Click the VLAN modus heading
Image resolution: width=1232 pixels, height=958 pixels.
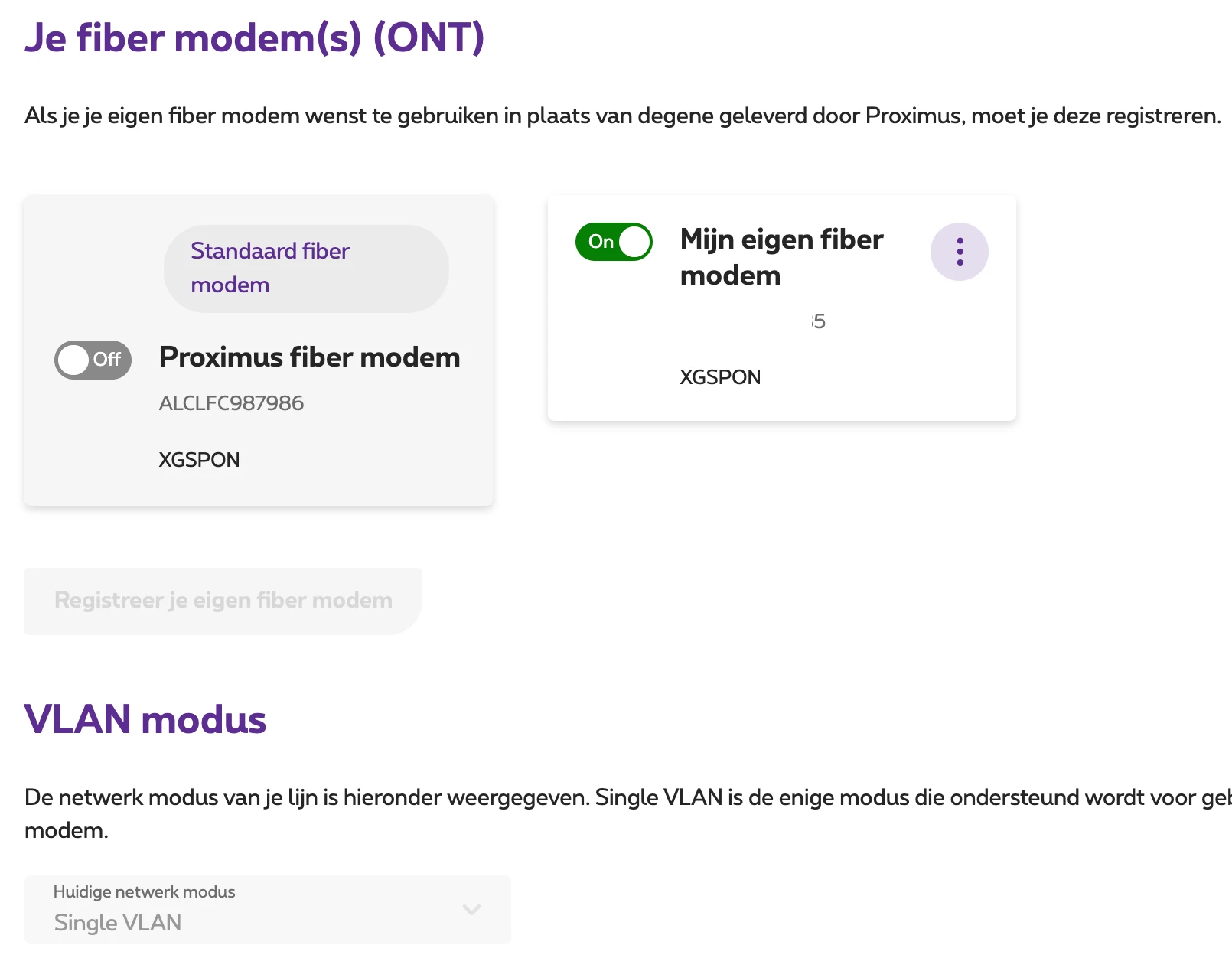pos(145,719)
